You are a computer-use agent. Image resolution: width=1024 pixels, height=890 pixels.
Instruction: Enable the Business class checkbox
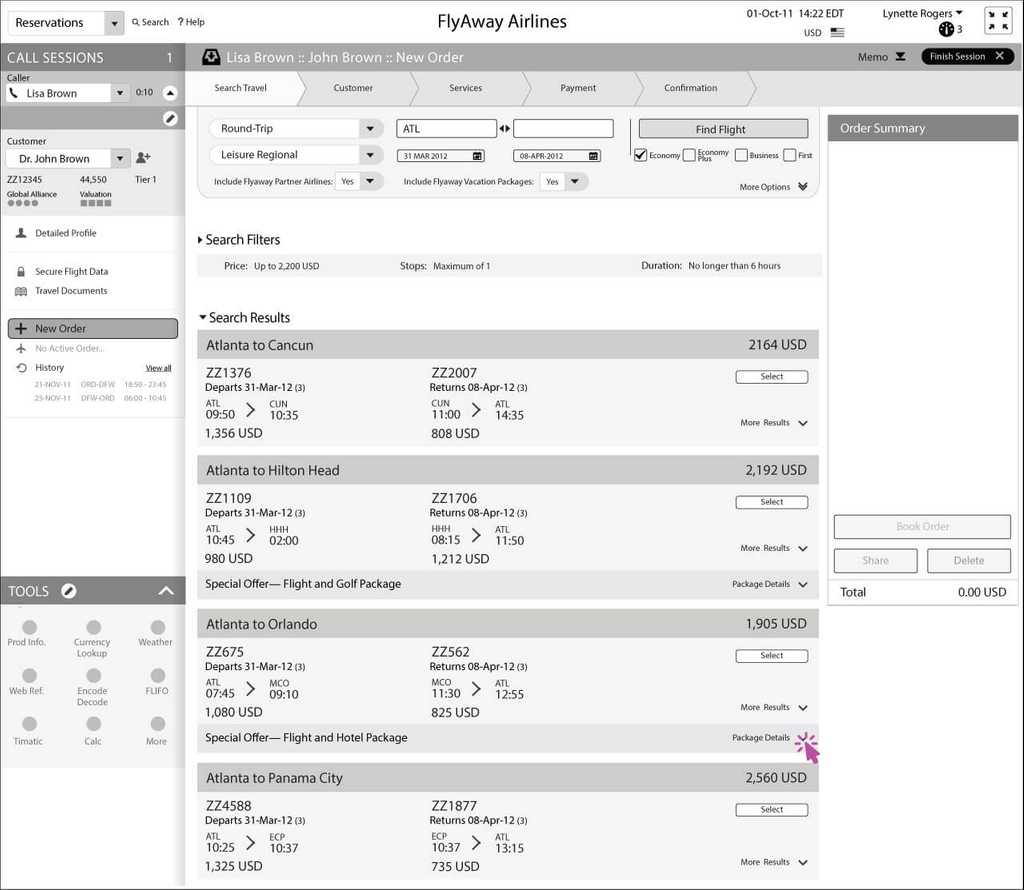pyautogui.click(x=741, y=155)
